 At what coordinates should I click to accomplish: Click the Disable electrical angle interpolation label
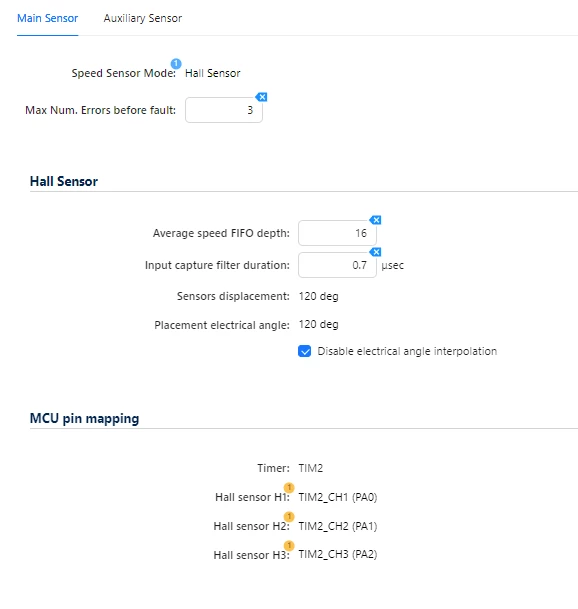(407, 351)
